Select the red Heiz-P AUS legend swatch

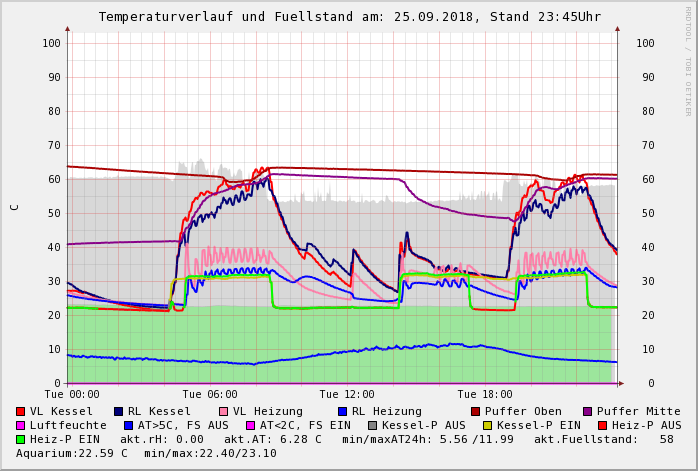pyautogui.click(x=601, y=425)
